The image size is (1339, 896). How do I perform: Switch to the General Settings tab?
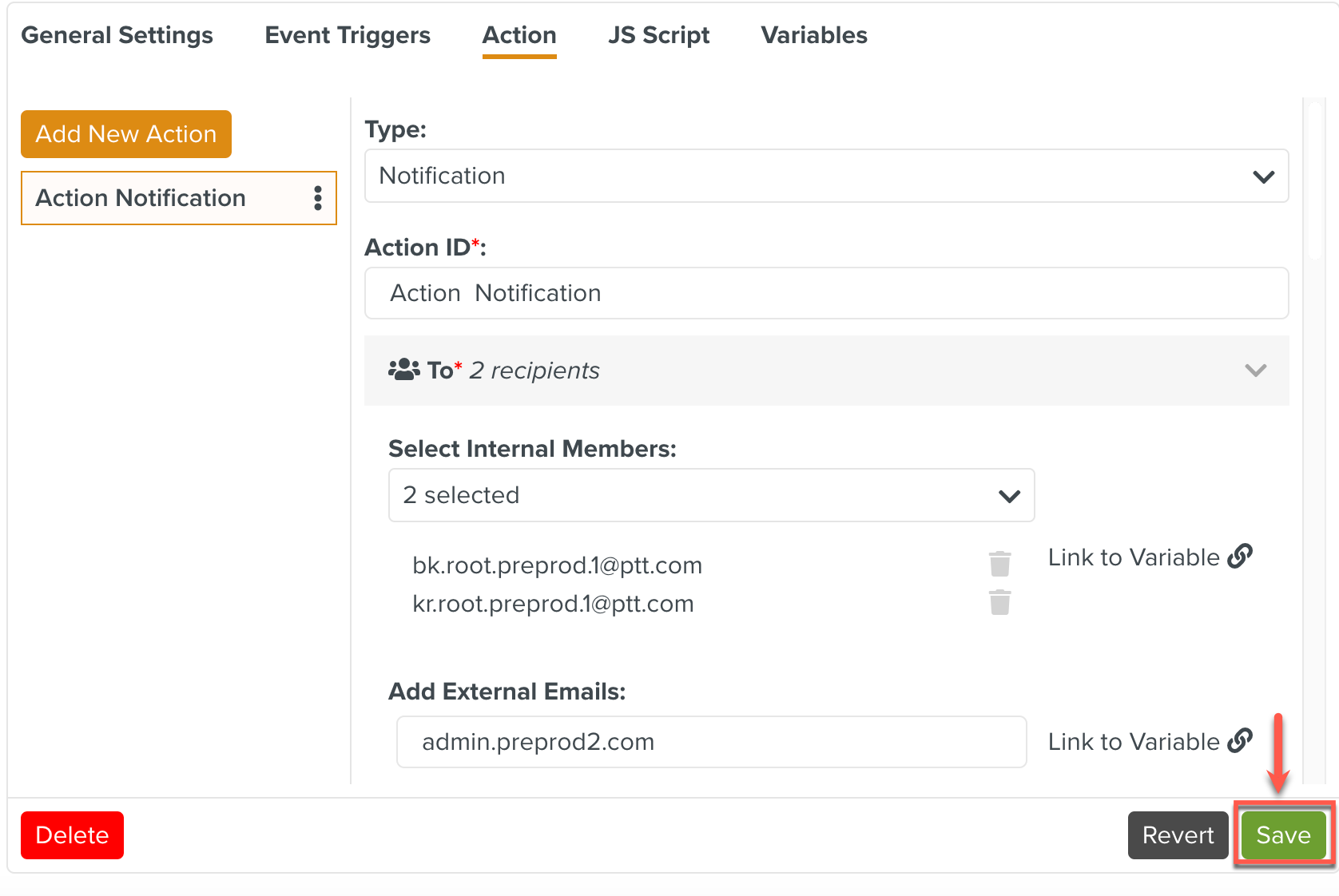point(117,35)
